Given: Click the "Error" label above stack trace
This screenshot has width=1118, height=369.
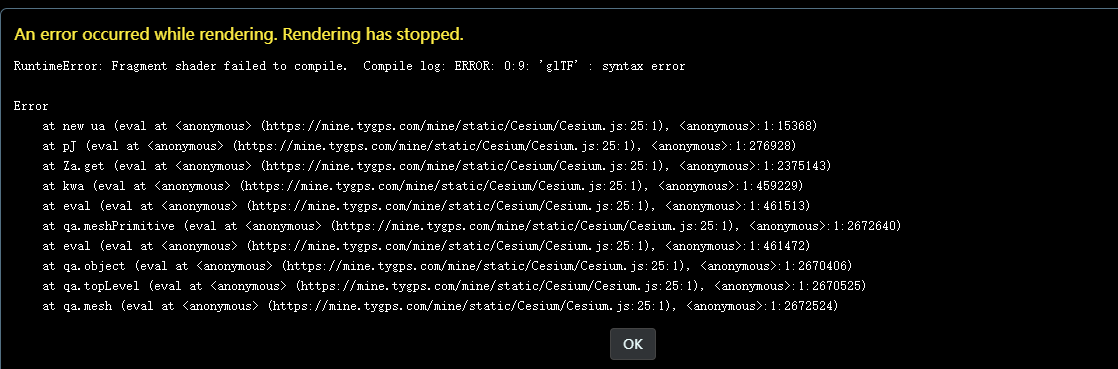Looking at the screenshot, I should (x=31, y=106).
